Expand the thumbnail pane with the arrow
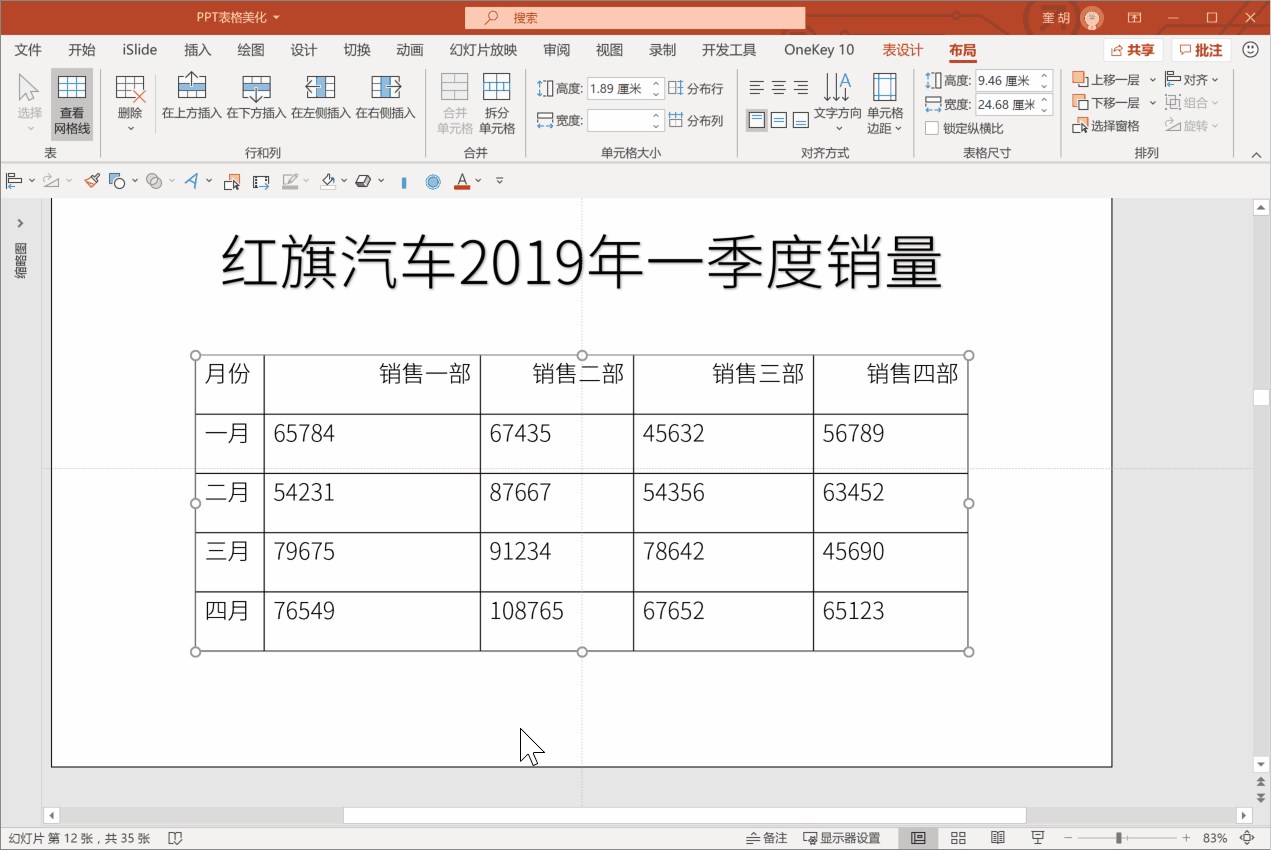Viewport: 1271px width, 850px height. coord(20,223)
